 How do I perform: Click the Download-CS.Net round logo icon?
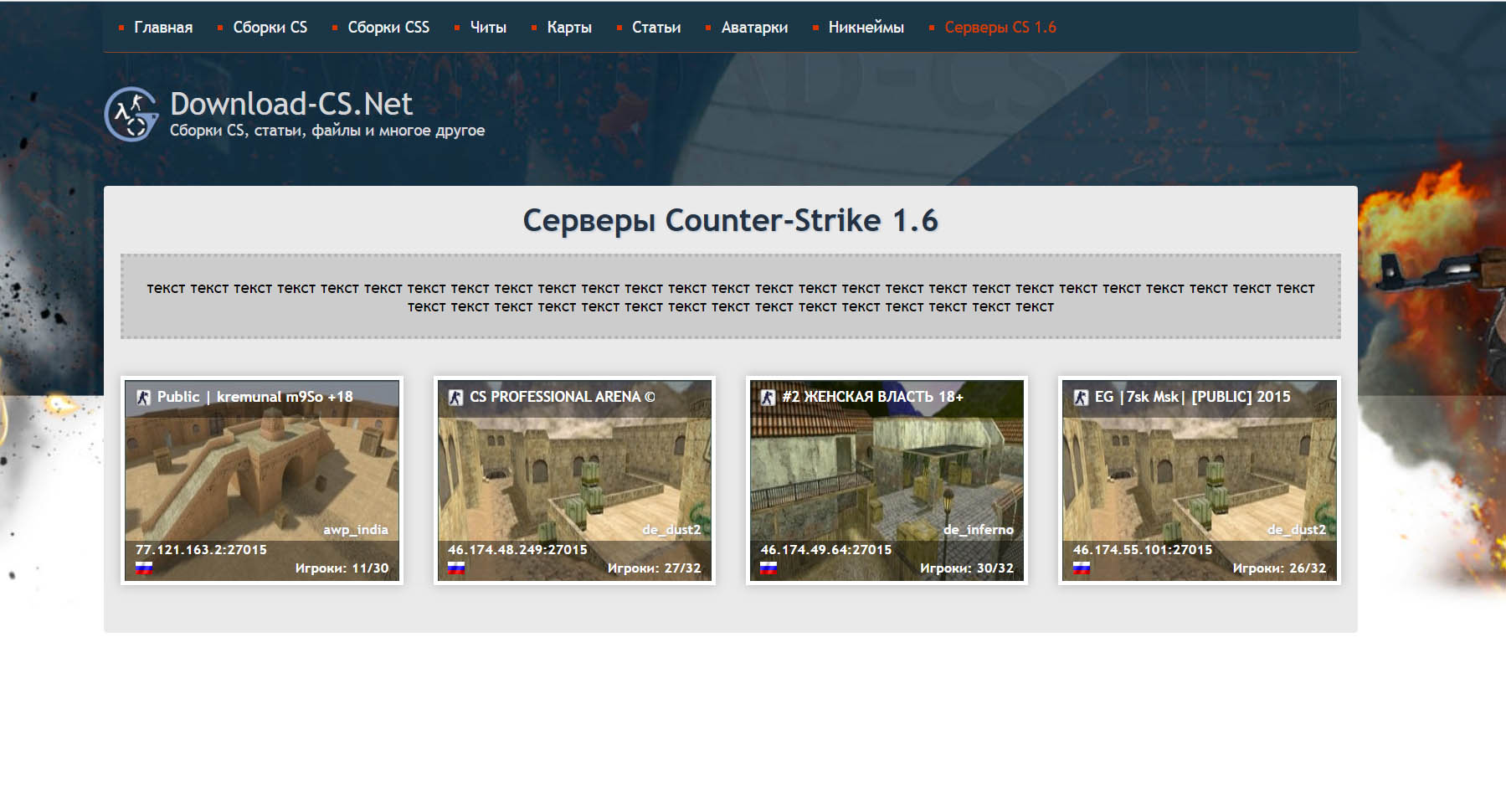point(131,114)
